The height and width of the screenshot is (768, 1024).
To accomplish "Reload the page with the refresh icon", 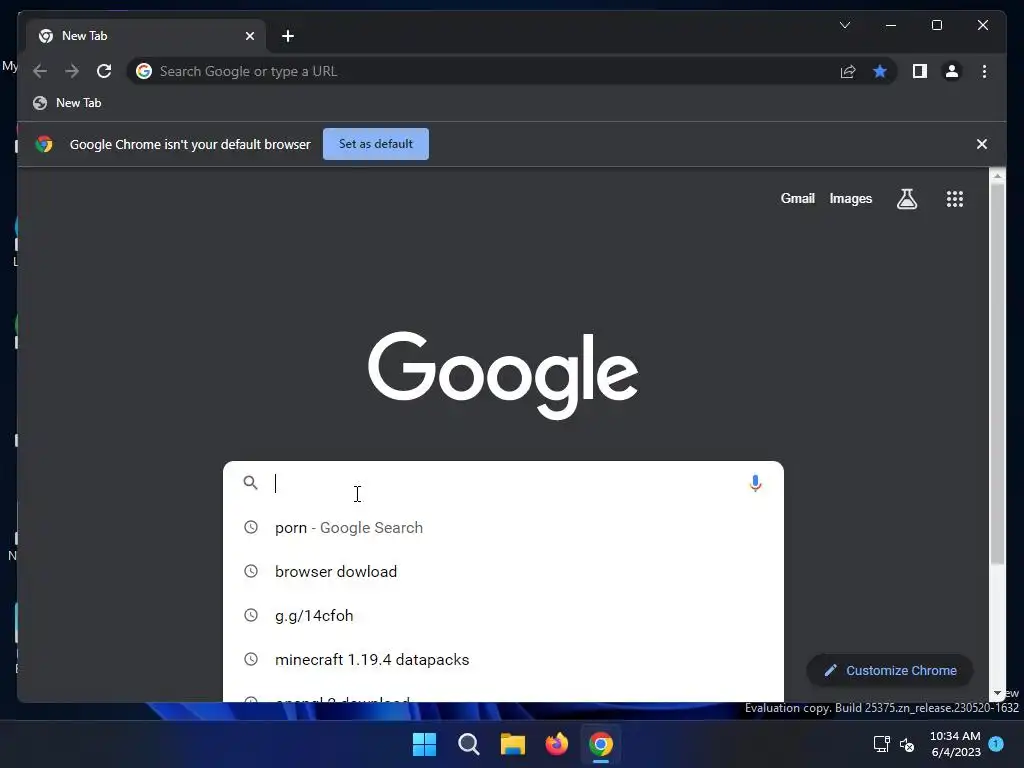I will 104,71.
